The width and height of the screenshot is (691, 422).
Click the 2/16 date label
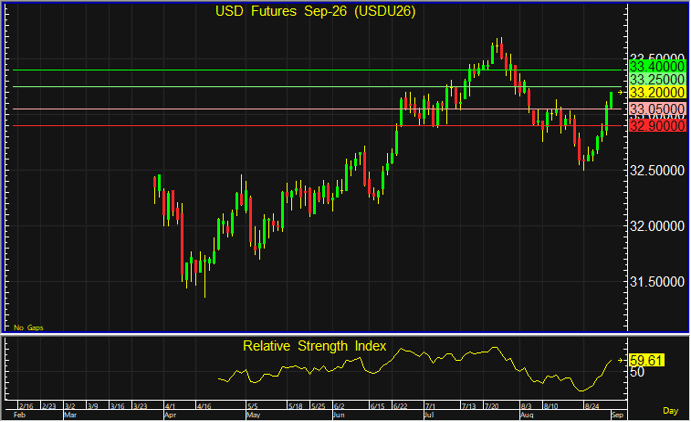coord(26,406)
